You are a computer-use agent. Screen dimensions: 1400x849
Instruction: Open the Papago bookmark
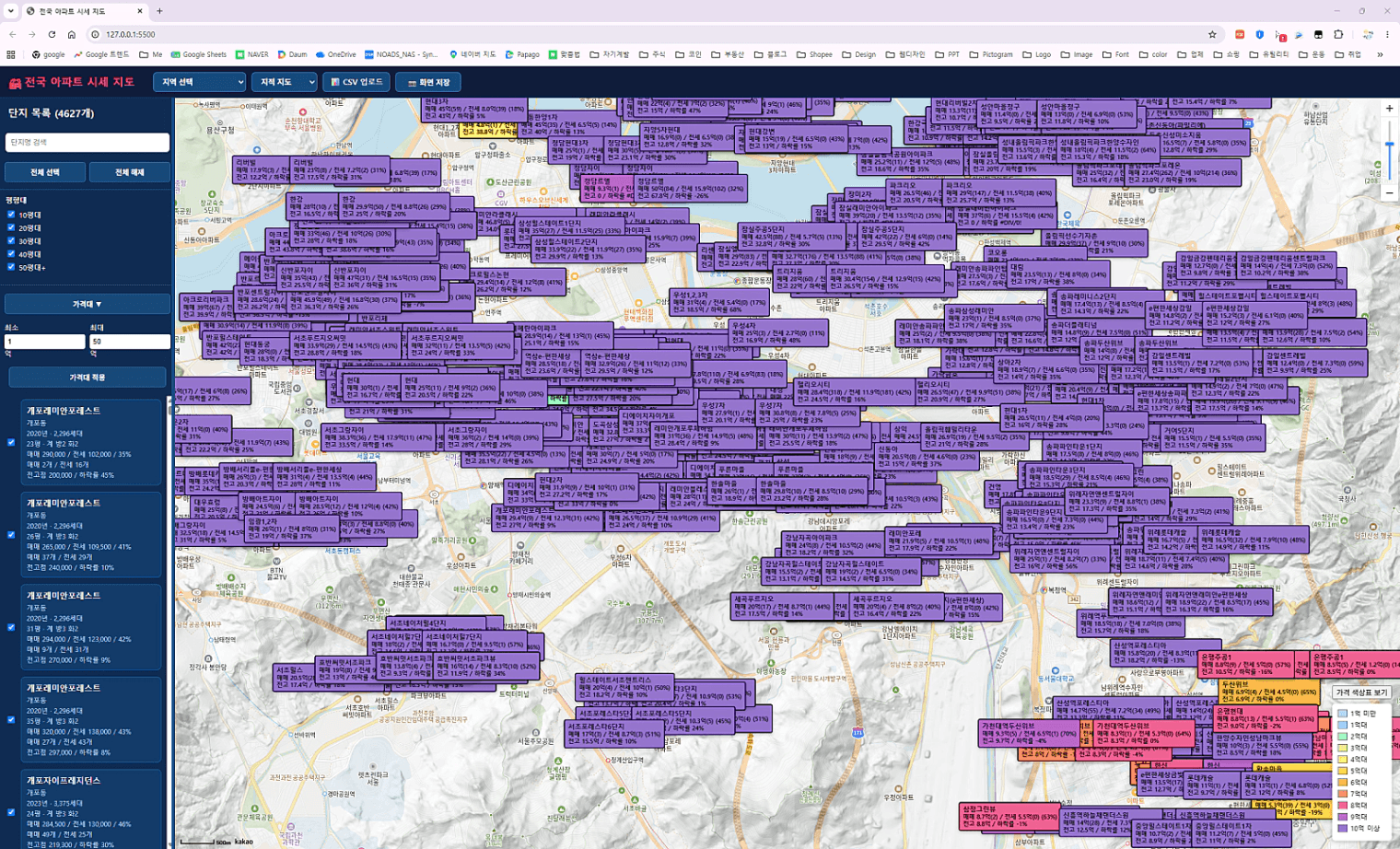[522, 54]
